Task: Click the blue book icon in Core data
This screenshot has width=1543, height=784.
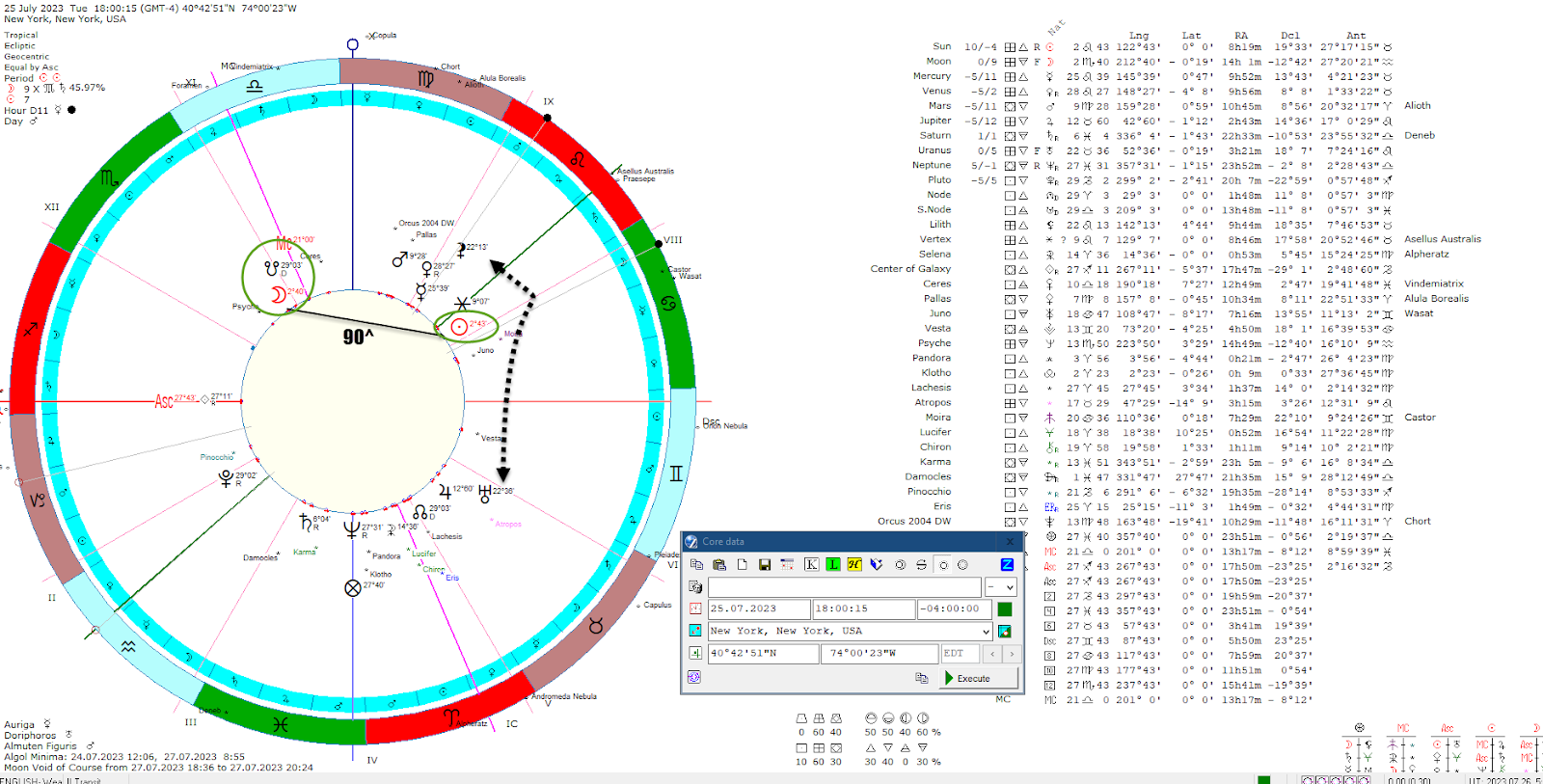Action: click(877, 564)
